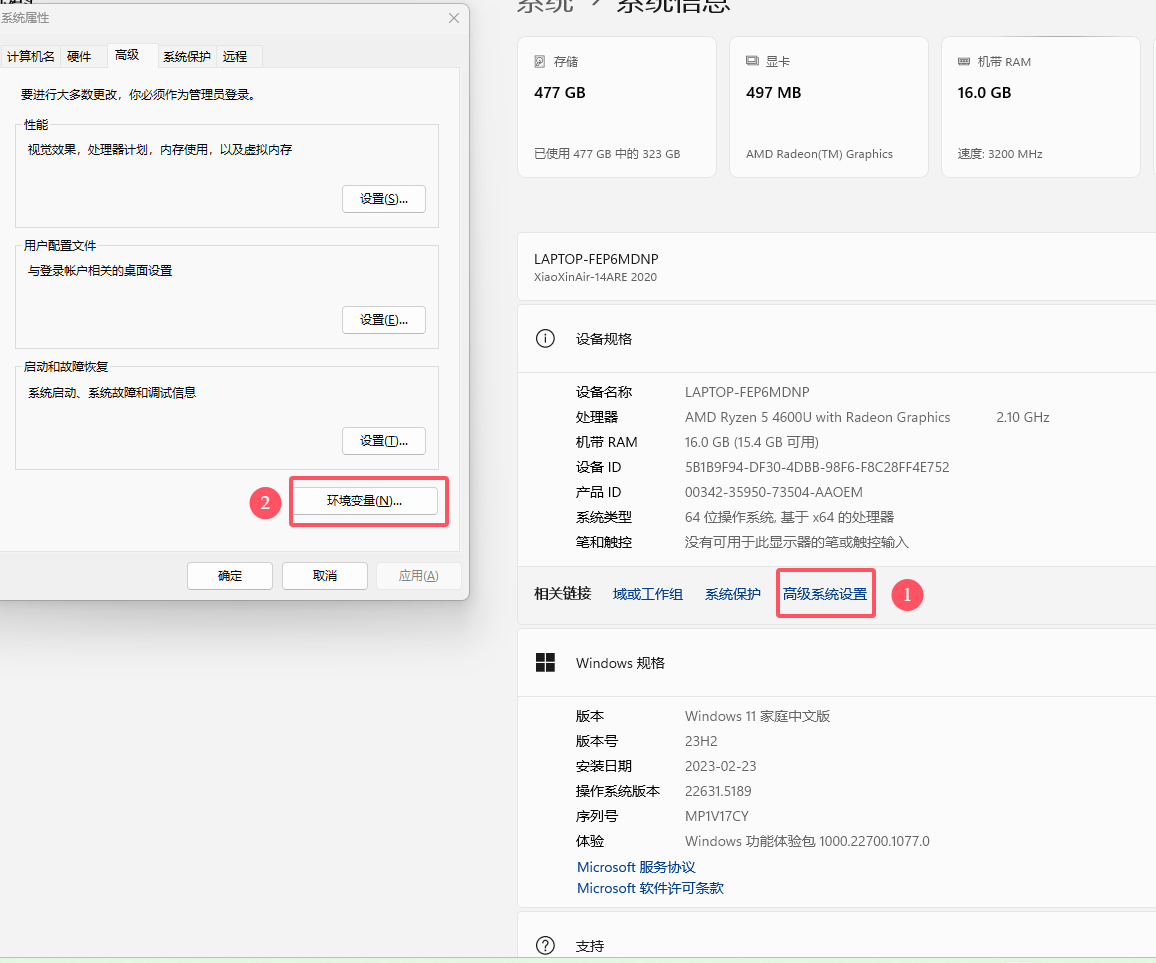The width and height of the screenshot is (1156, 963).
Task: Click the 应用(A) button
Action: (x=419, y=576)
